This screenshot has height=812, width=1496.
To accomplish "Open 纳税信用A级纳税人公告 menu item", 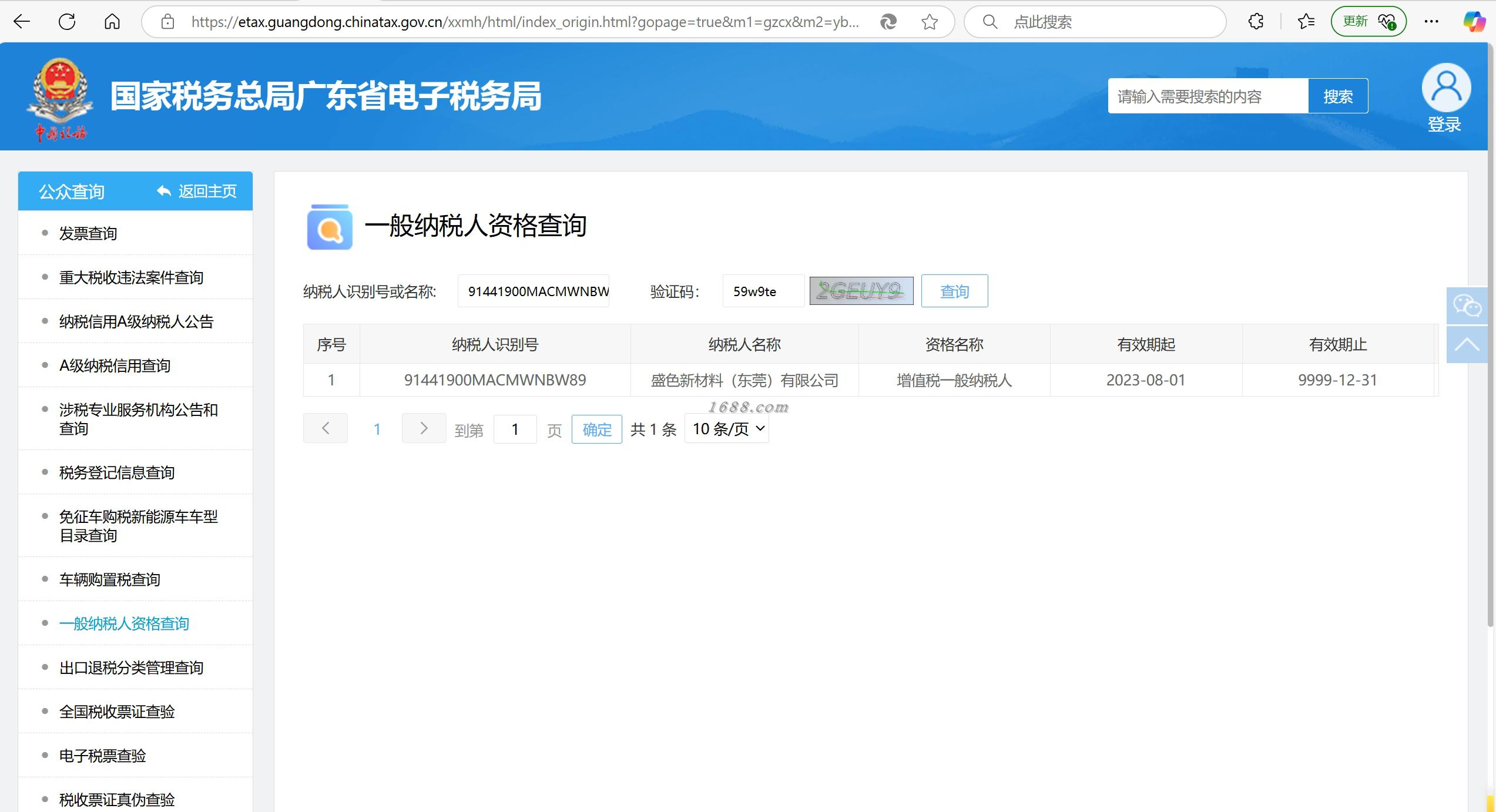I will coord(136,321).
